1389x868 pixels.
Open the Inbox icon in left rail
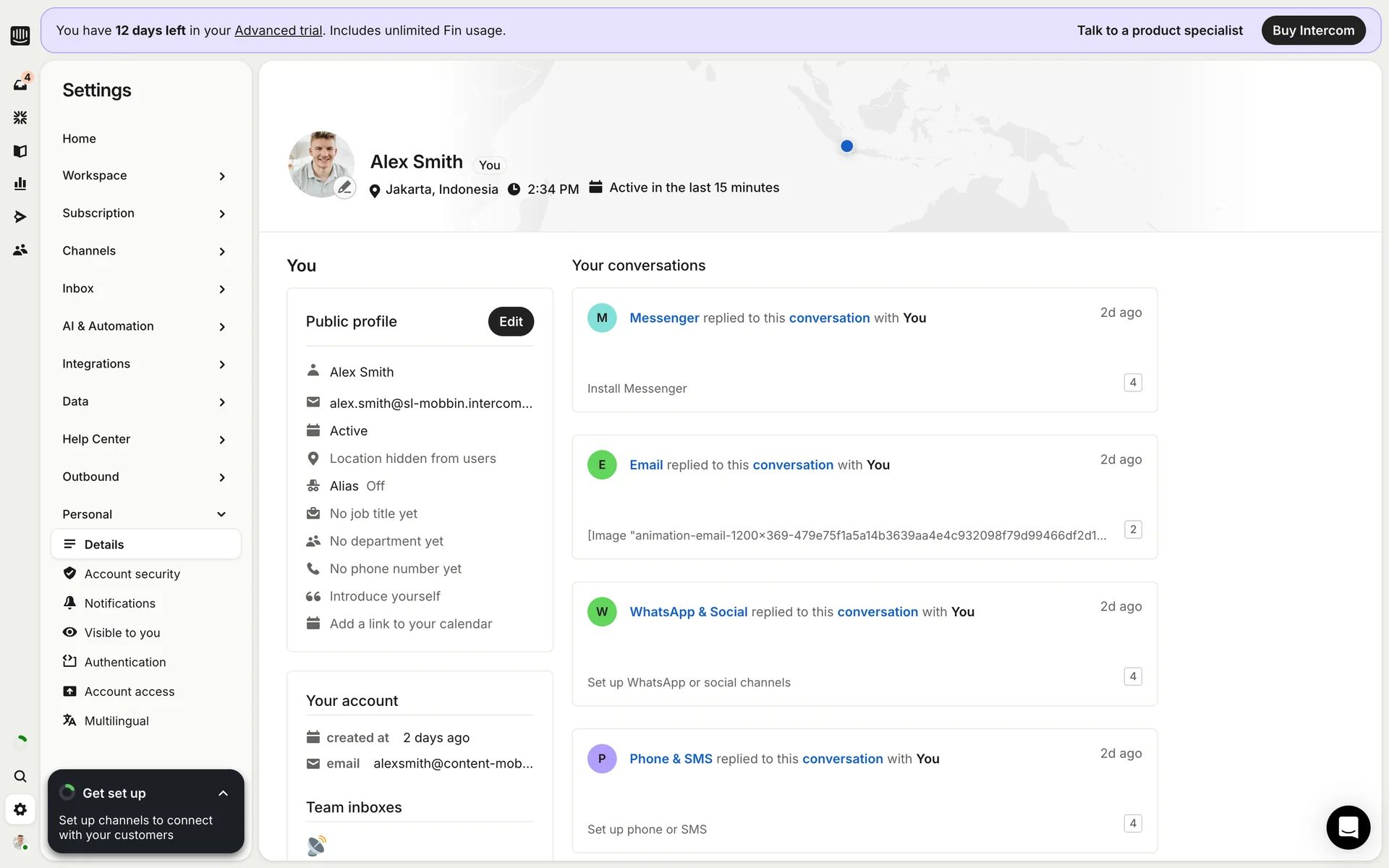pos(20,84)
